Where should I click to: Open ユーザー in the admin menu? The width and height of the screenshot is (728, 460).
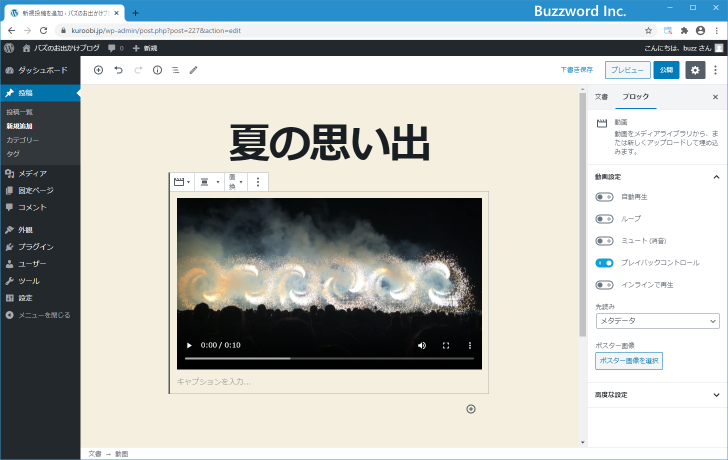[x=40, y=264]
